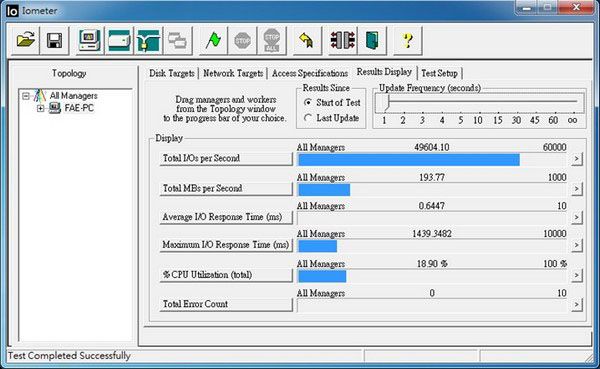Collapse the All Managers tree node

pyautogui.click(x=26, y=96)
